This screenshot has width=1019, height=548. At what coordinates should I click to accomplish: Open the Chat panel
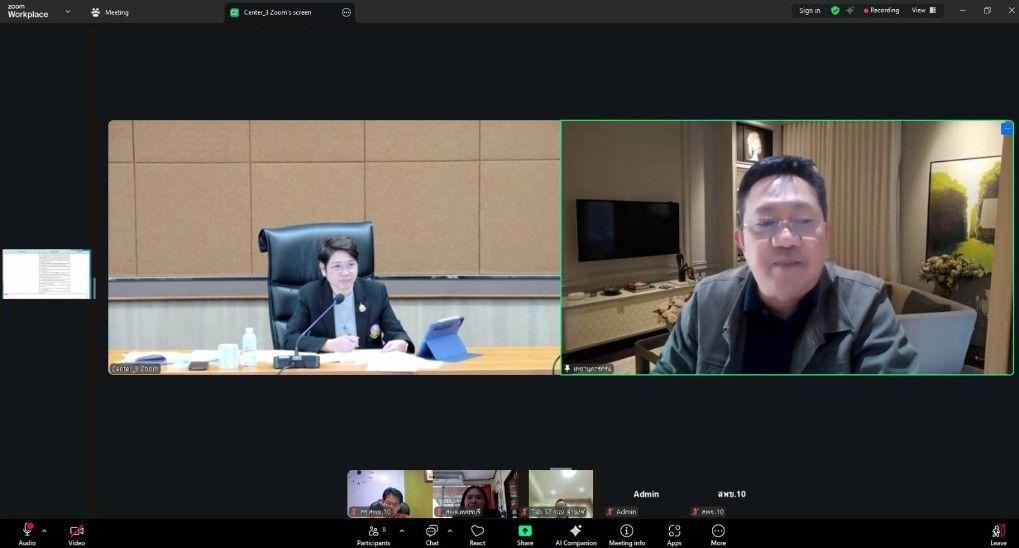[x=432, y=532]
